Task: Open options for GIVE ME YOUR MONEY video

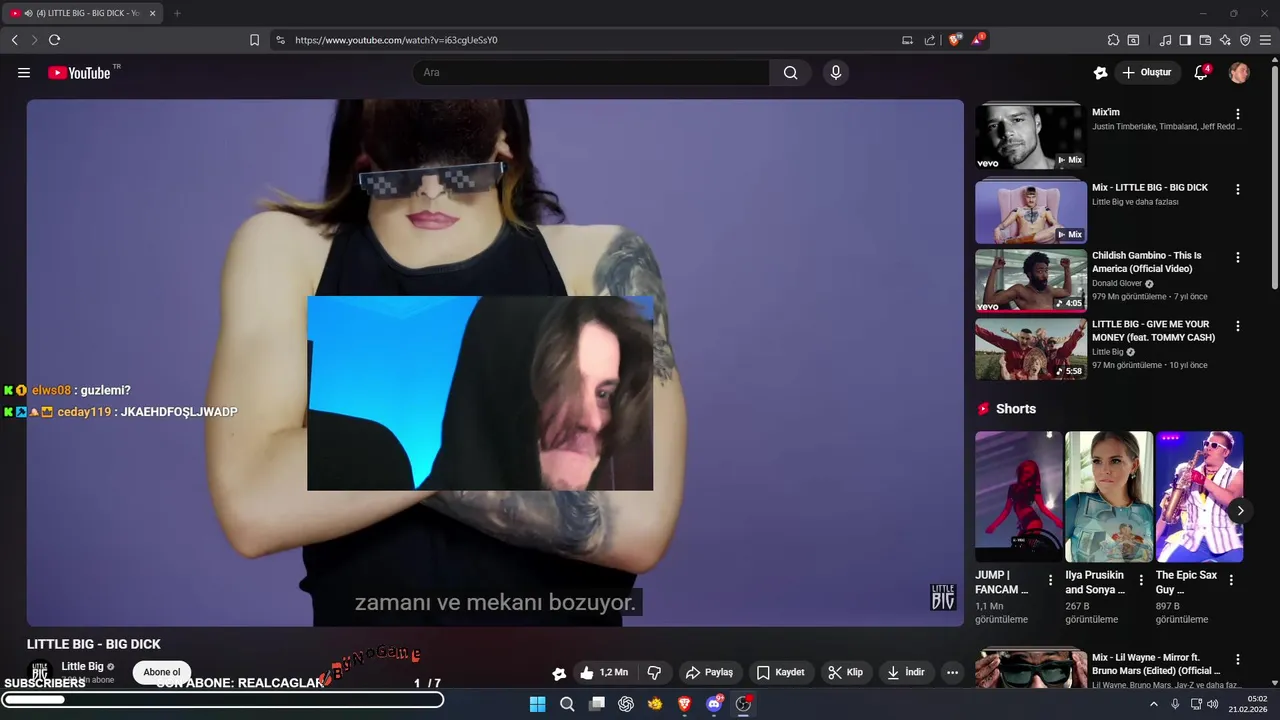Action: pyautogui.click(x=1238, y=326)
